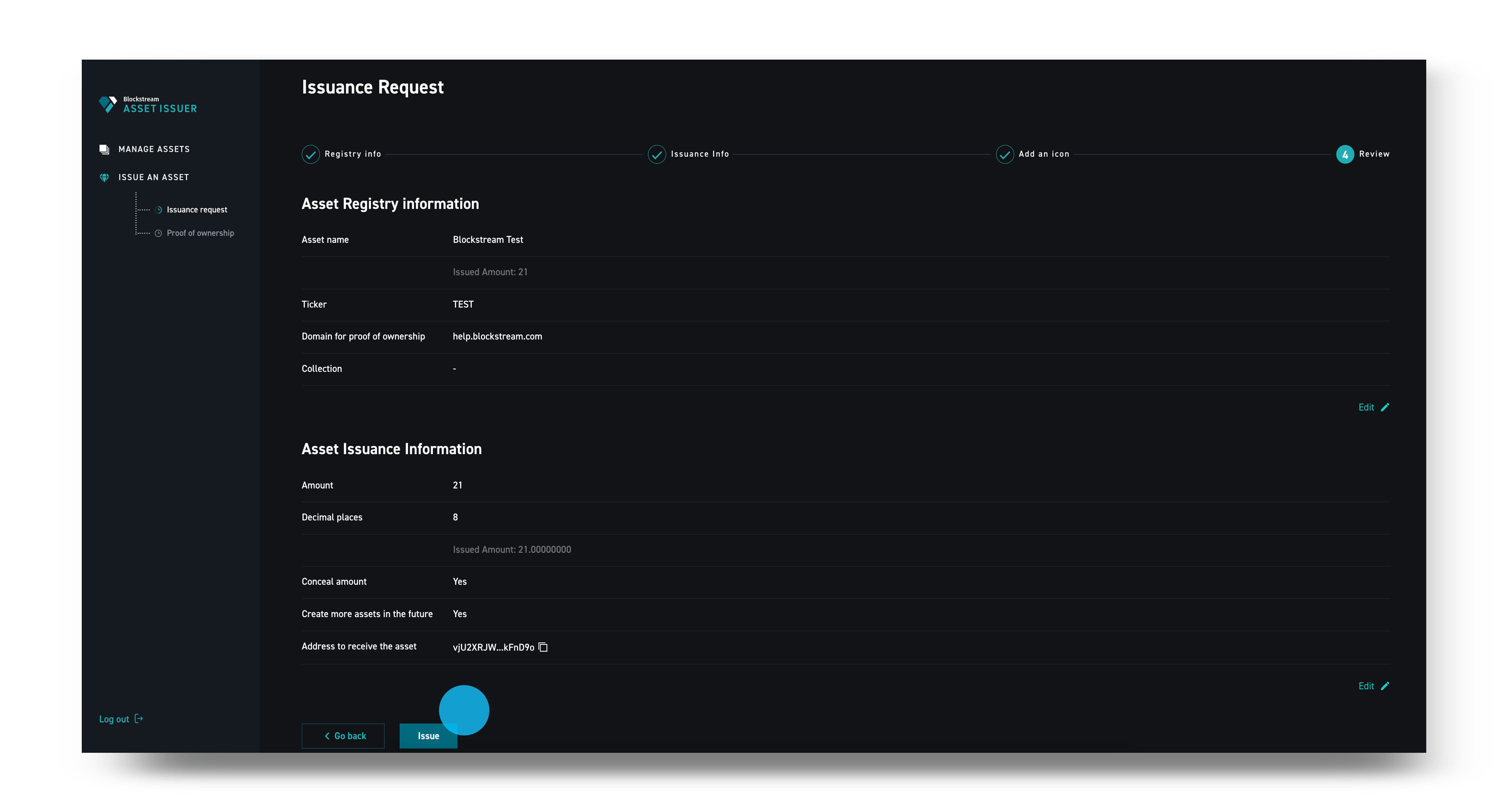Click the blue circular cursor highlight

point(464,710)
